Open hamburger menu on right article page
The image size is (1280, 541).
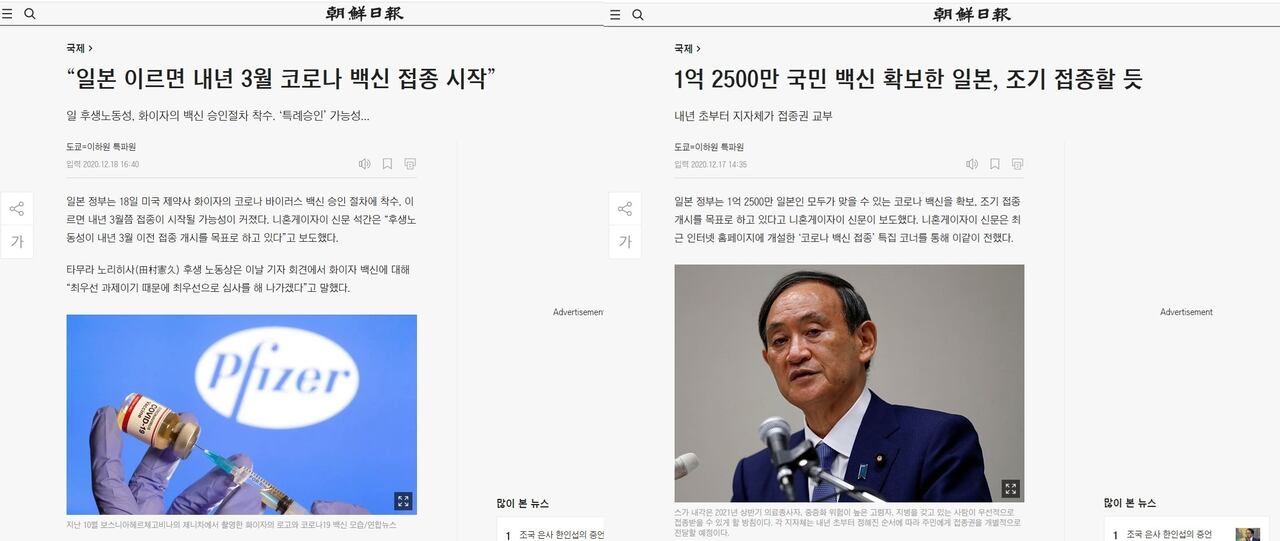pyautogui.click(x=615, y=14)
